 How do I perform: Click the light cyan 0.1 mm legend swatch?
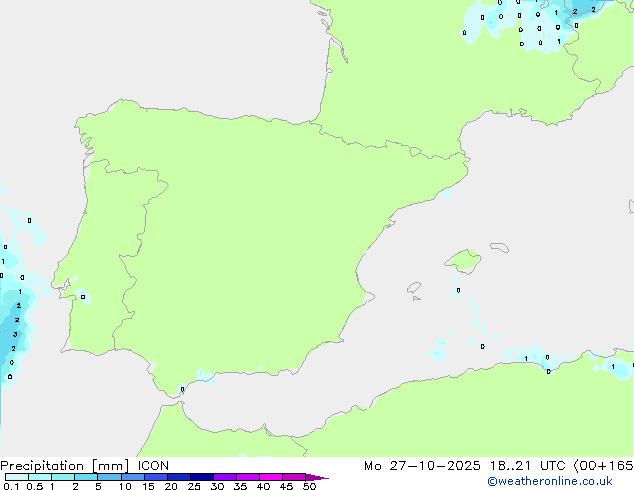click(x=16, y=478)
